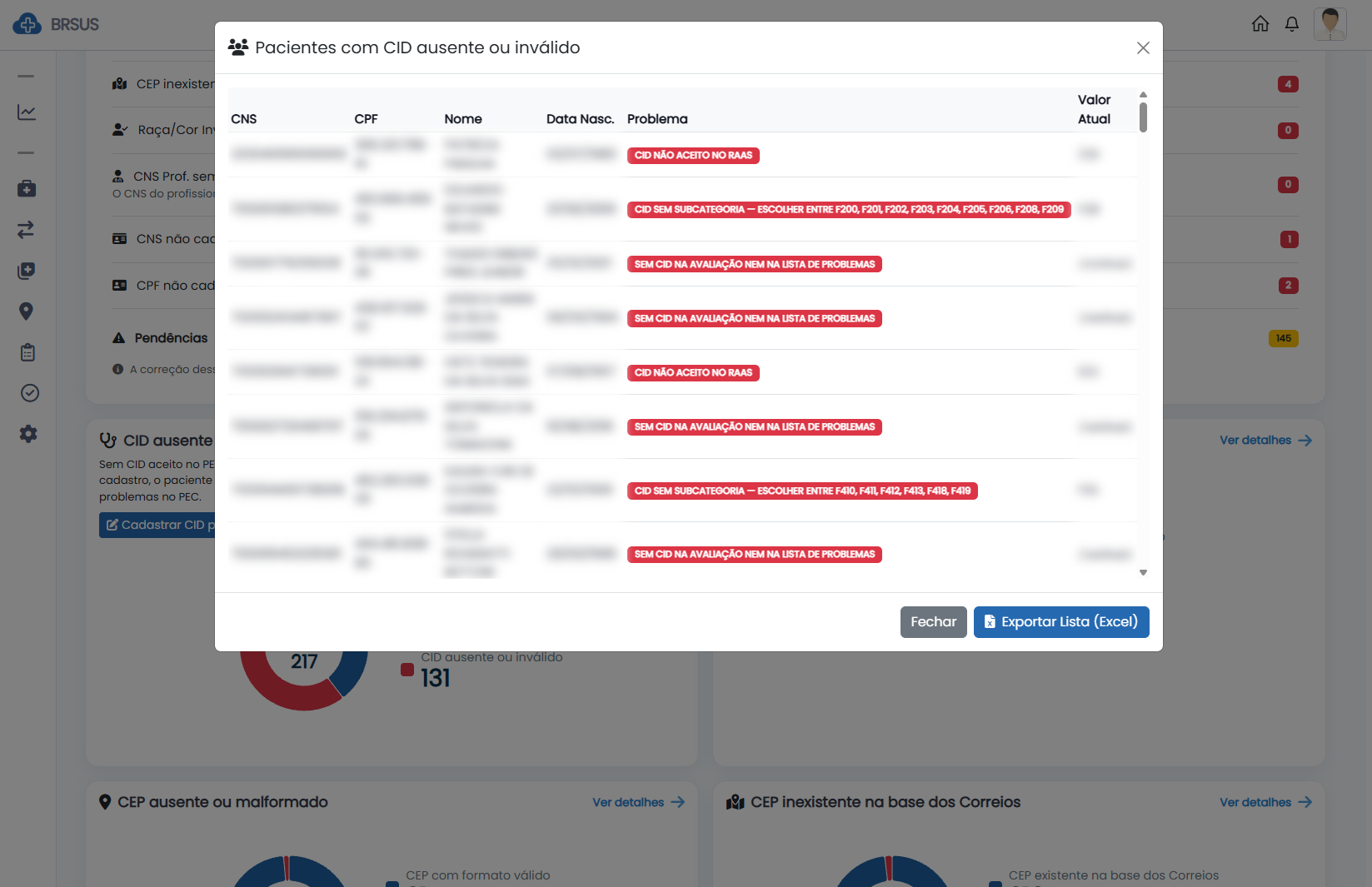Open the check-circle sidebar icon
This screenshot has height=887, width=1372.
29,393
